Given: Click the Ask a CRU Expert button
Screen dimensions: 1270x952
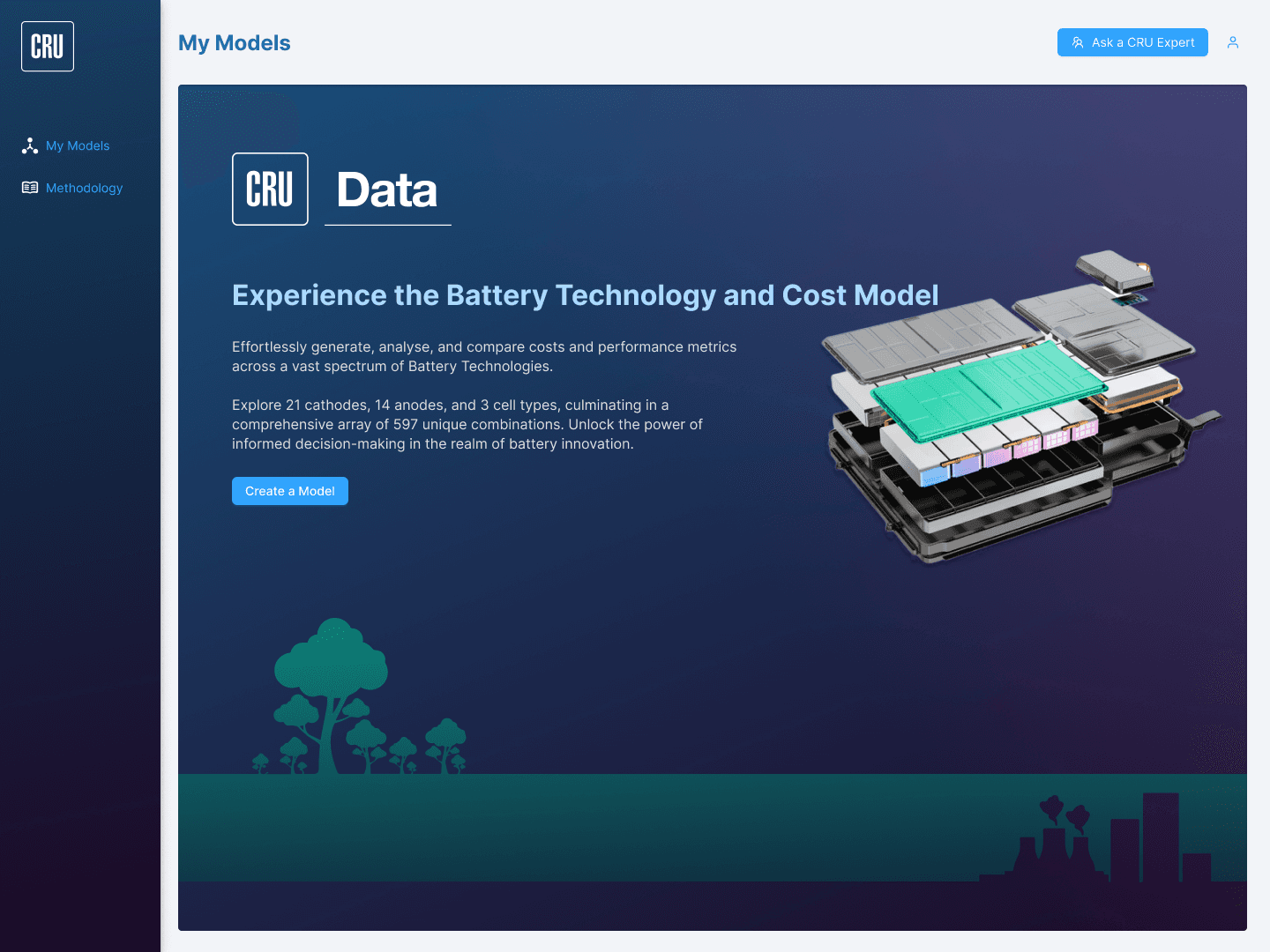Looking at the screenshot, I should (x=1132, y=42).
